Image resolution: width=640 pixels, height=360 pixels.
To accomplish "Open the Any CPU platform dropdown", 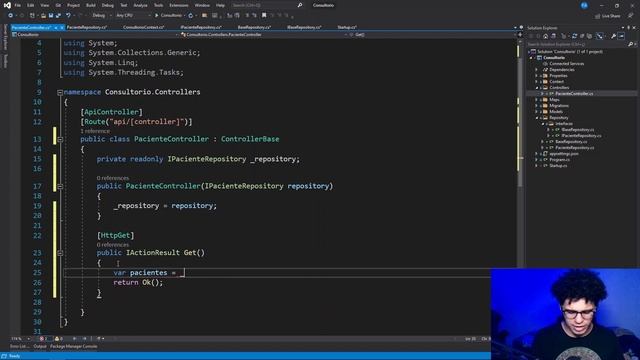I will click(x=133, y=16).
